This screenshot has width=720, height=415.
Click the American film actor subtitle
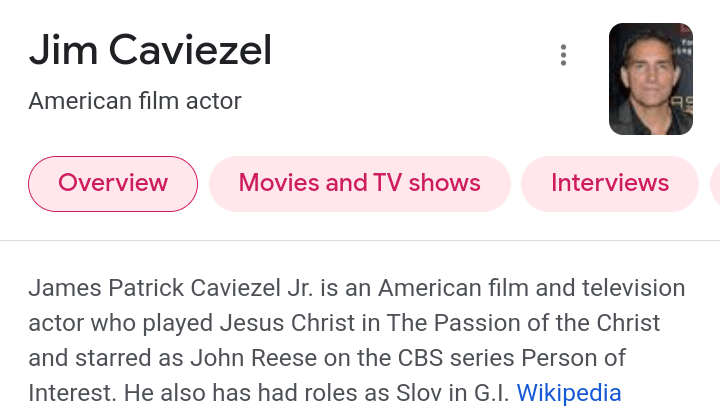(x=135, y=101)
